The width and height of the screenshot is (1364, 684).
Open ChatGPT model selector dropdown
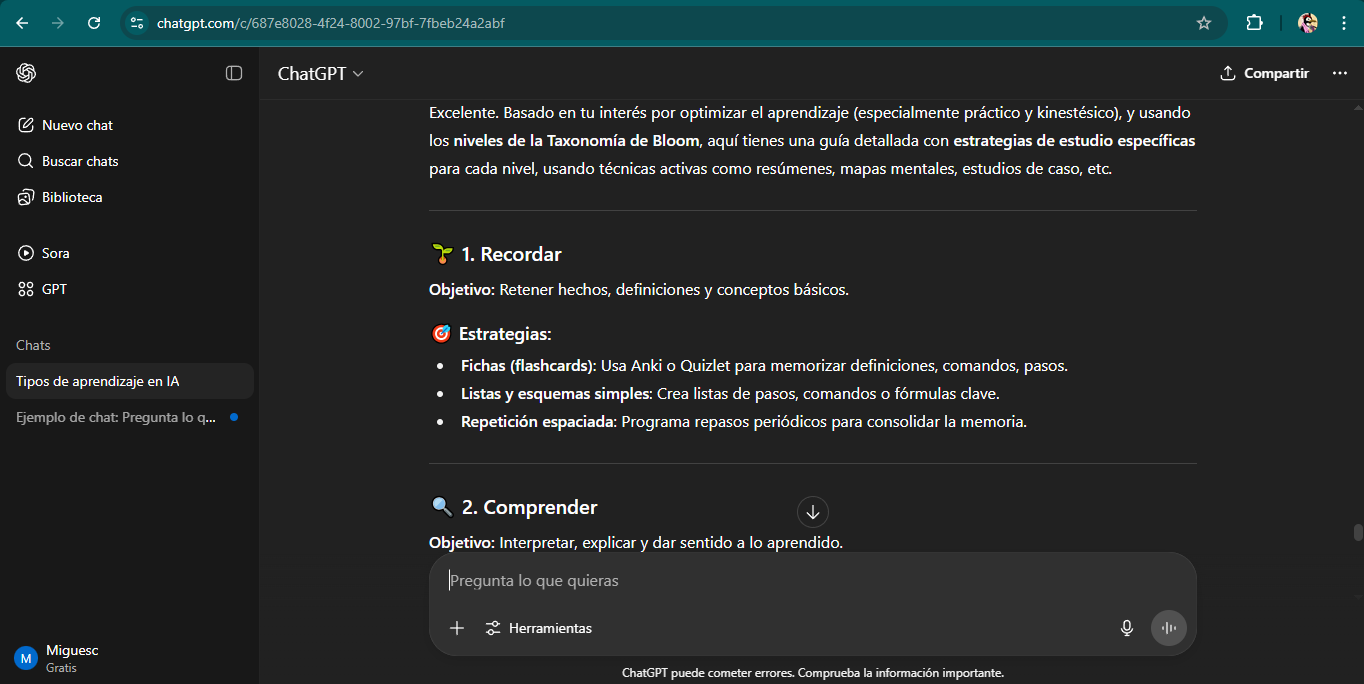point(320,73)
